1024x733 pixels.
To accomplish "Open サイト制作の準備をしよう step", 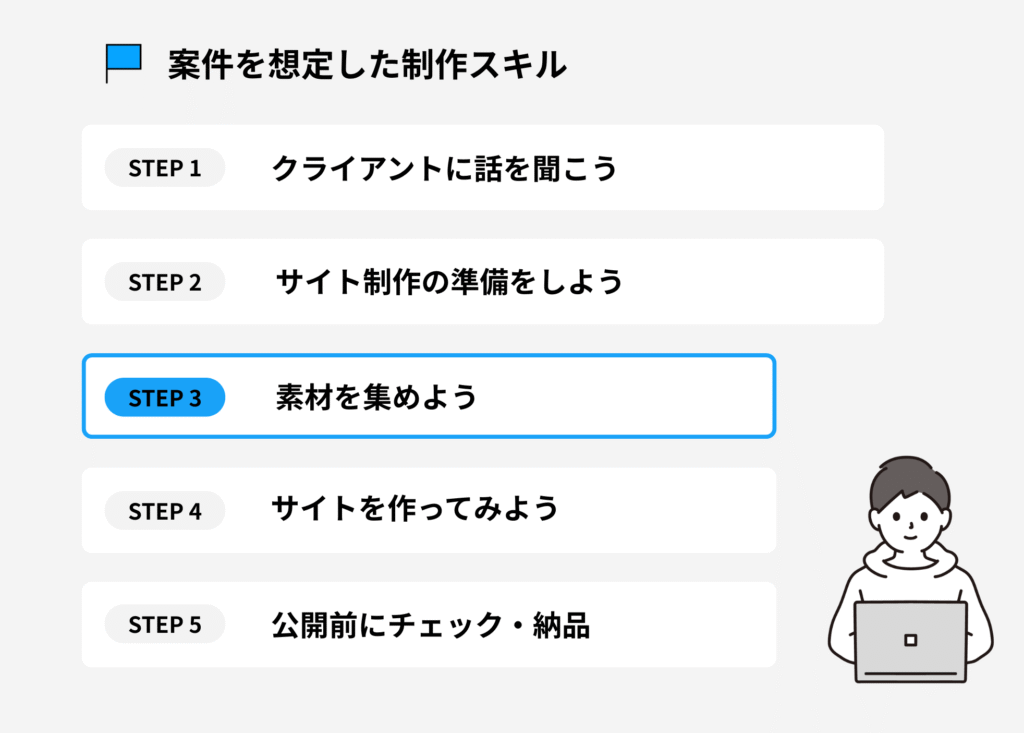I will tap(449, 282).
